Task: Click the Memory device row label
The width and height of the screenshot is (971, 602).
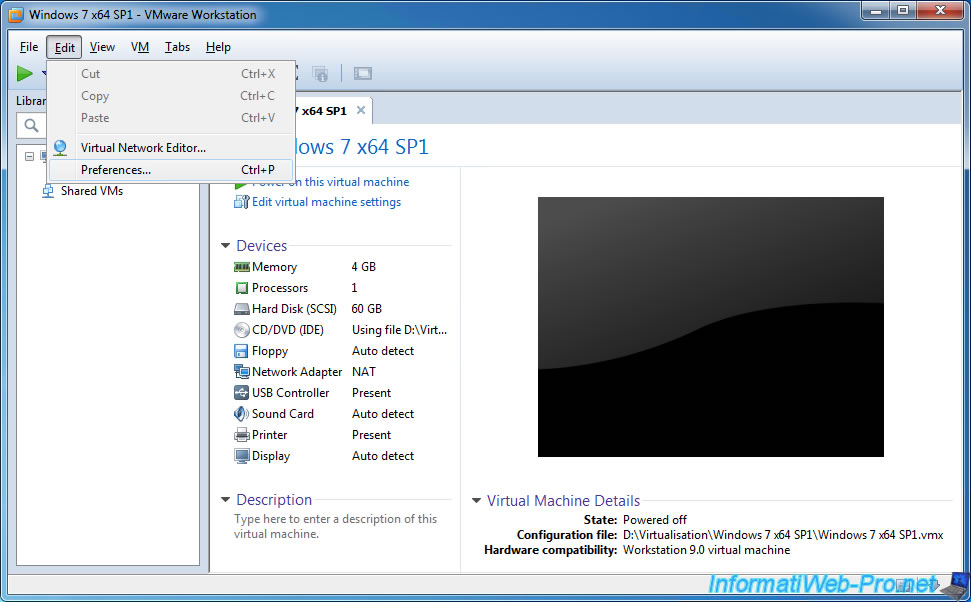Action: (x=274, y=267)
